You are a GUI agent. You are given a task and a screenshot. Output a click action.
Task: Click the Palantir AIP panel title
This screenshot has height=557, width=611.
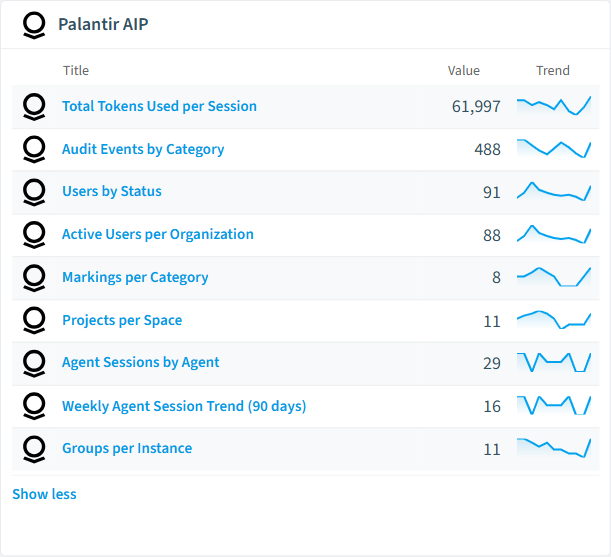click(103, 24)
